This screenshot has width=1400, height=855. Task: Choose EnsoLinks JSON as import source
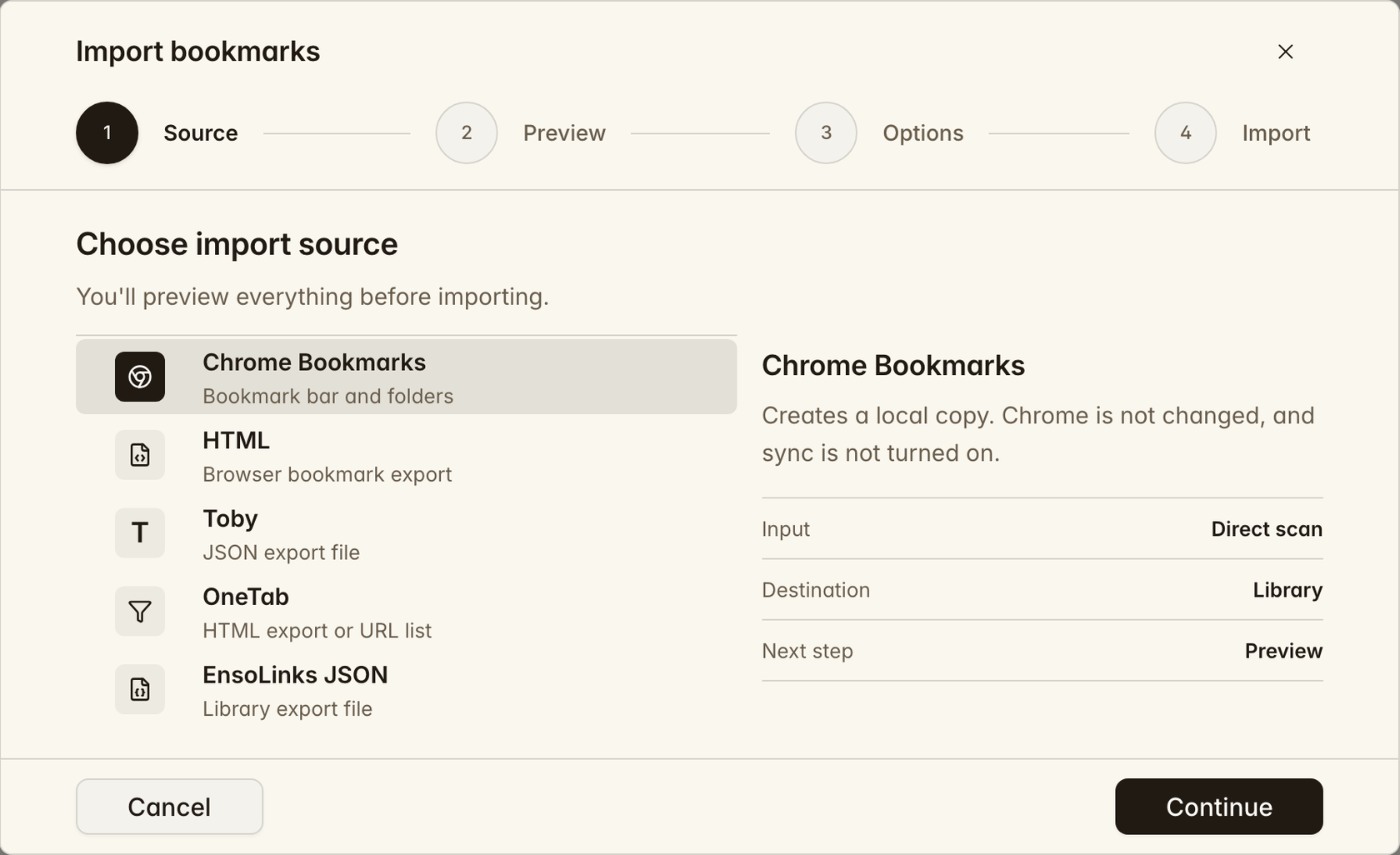pos(407,689)
